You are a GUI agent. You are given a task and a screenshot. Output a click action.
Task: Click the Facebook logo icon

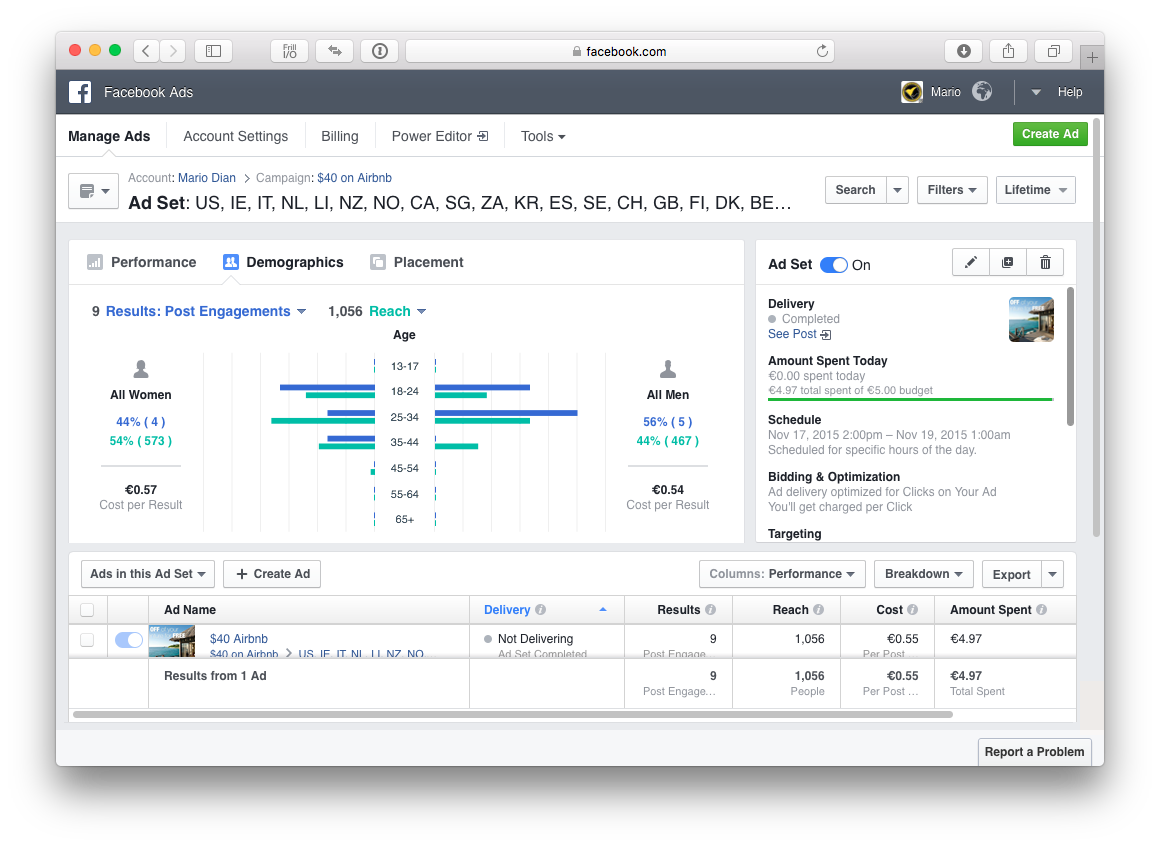(80, 92)
